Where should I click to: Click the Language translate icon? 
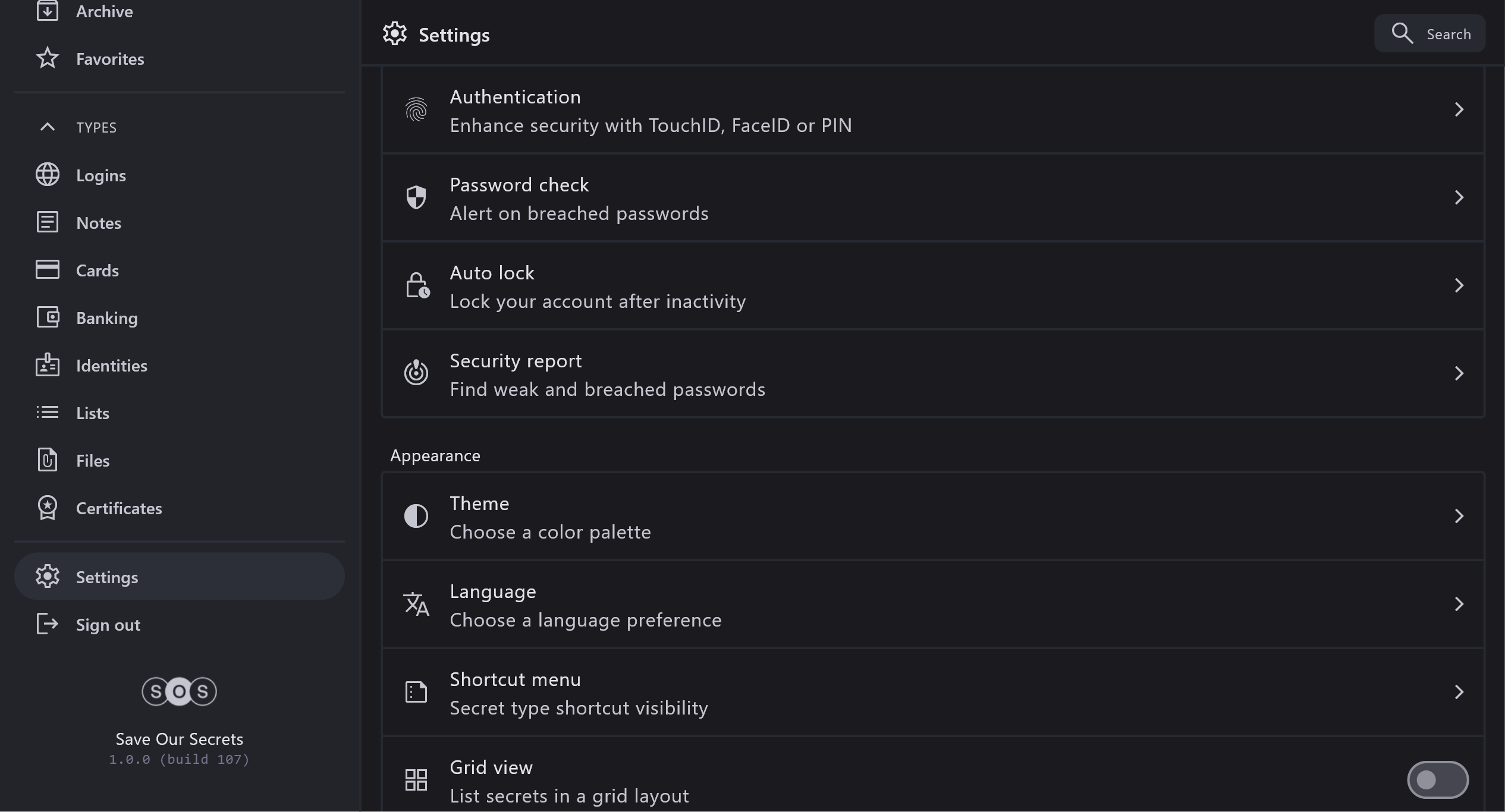pyautogui.click(x=416, y=604)
